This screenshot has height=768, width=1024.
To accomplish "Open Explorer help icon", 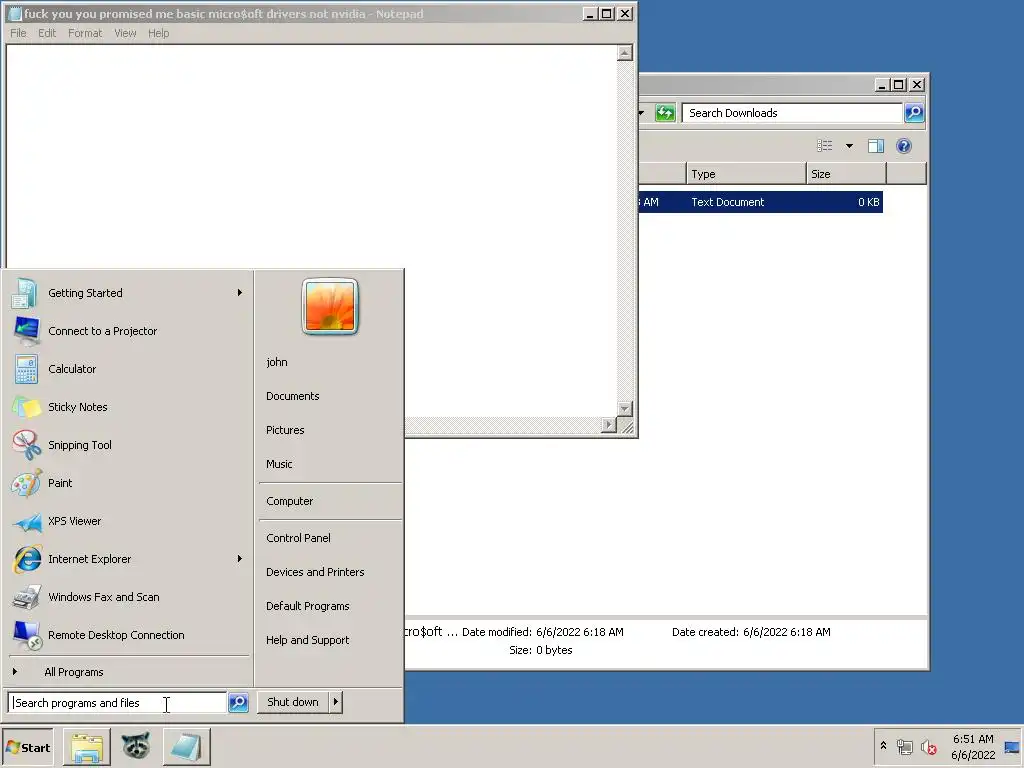I will pos(904,146).
